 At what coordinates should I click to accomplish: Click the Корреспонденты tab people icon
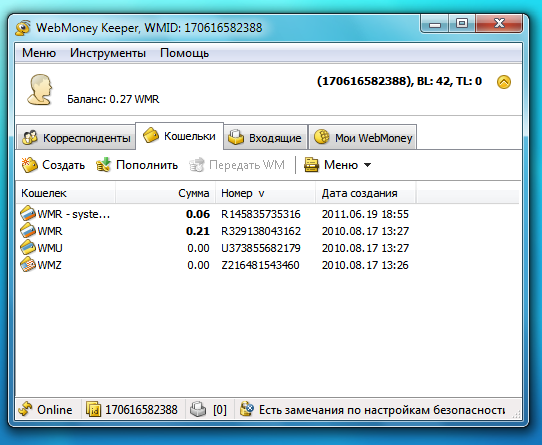click(x=30, y=138)
